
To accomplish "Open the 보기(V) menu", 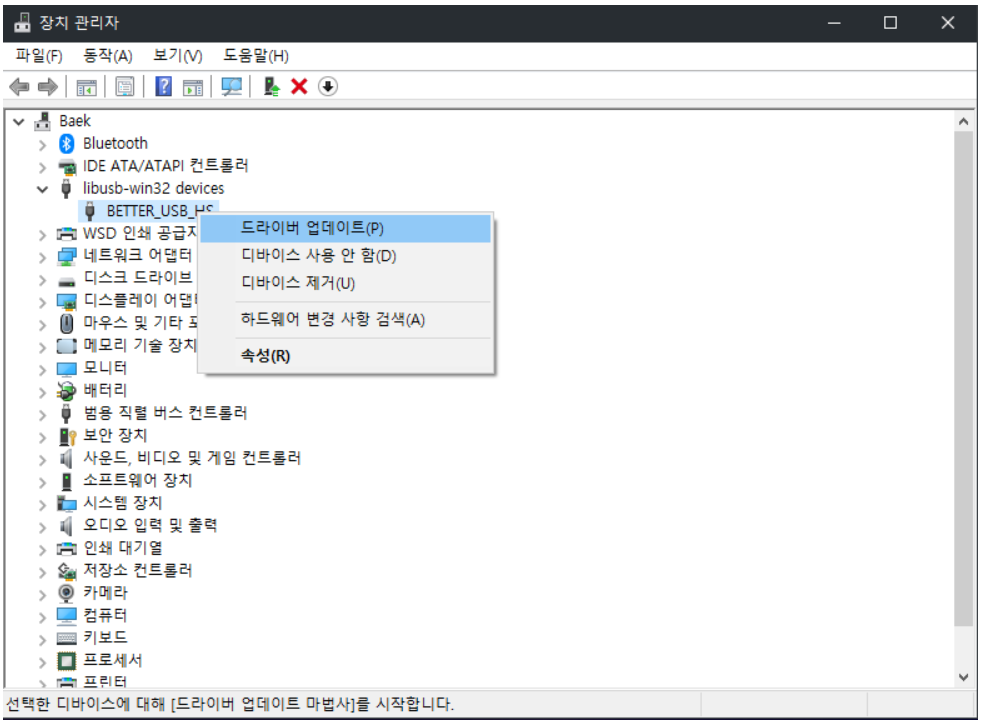I will point(178,56).
